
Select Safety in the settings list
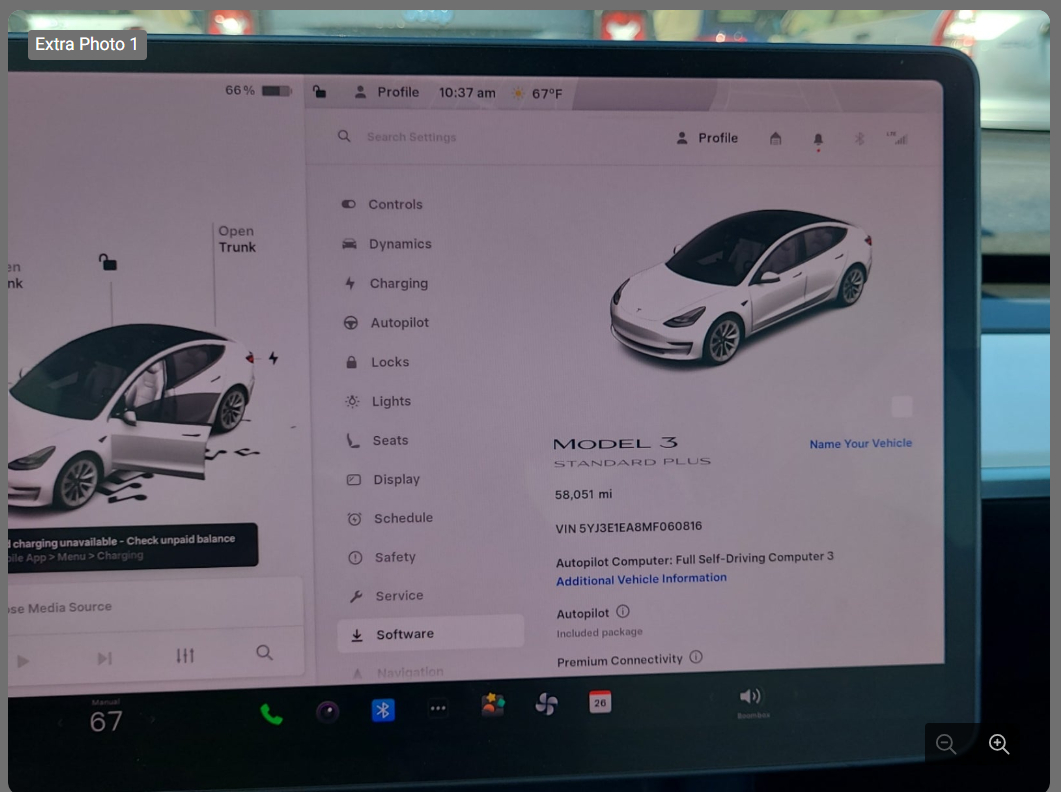[x=382, y=557]
